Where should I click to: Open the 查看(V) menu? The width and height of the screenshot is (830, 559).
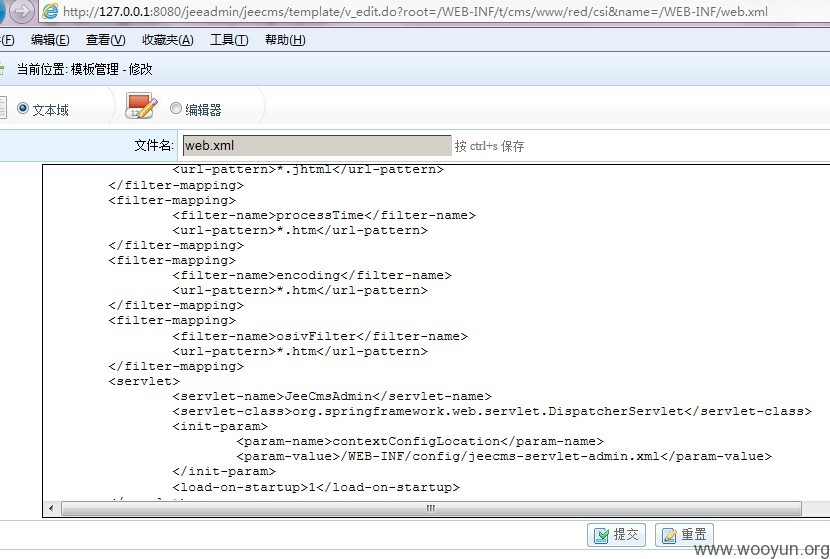105,40
